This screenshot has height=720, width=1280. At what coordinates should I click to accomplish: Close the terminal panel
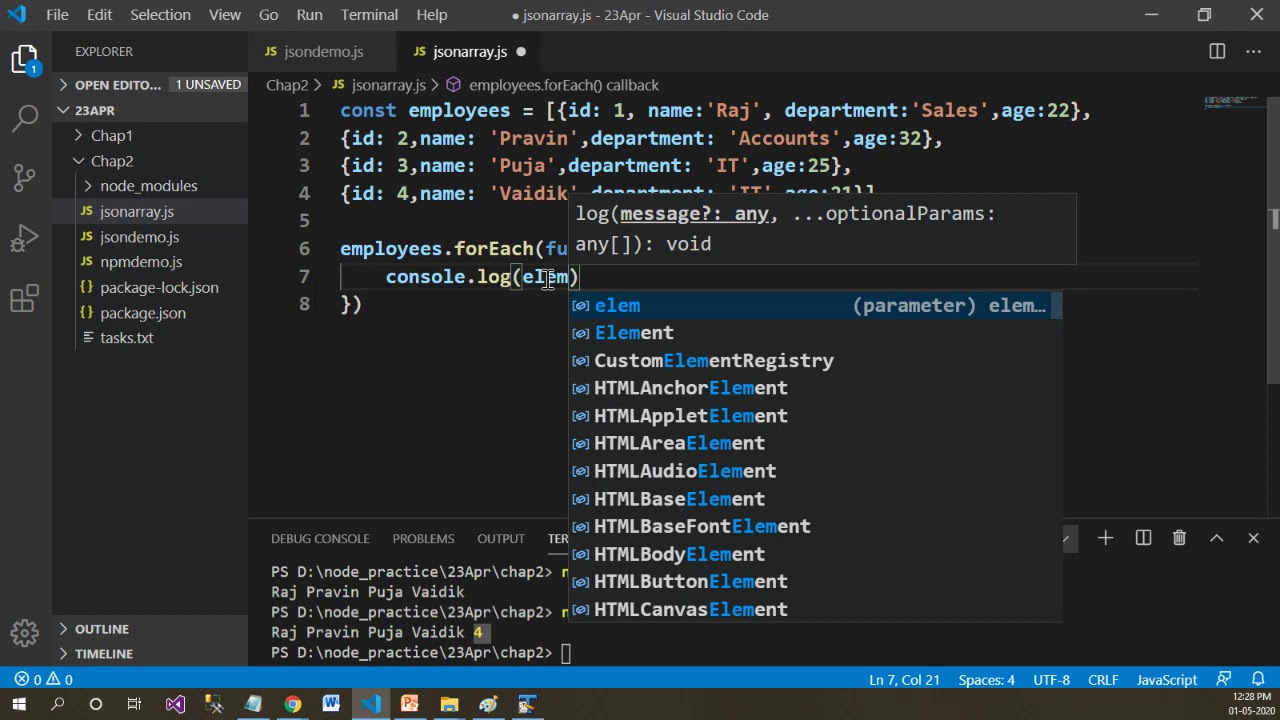pos(1253,538)
